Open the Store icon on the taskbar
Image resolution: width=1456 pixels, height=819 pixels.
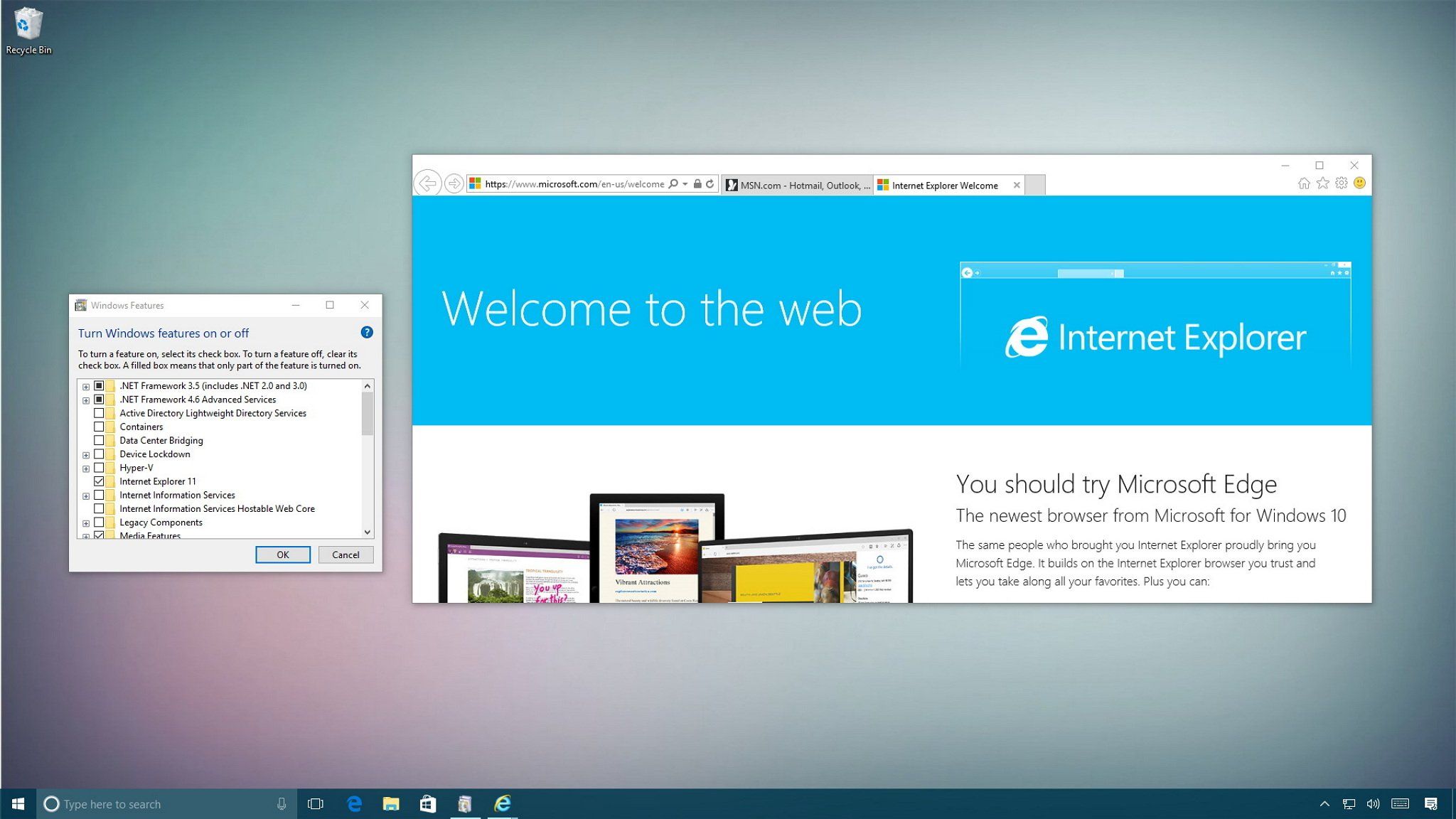point(427,803)
